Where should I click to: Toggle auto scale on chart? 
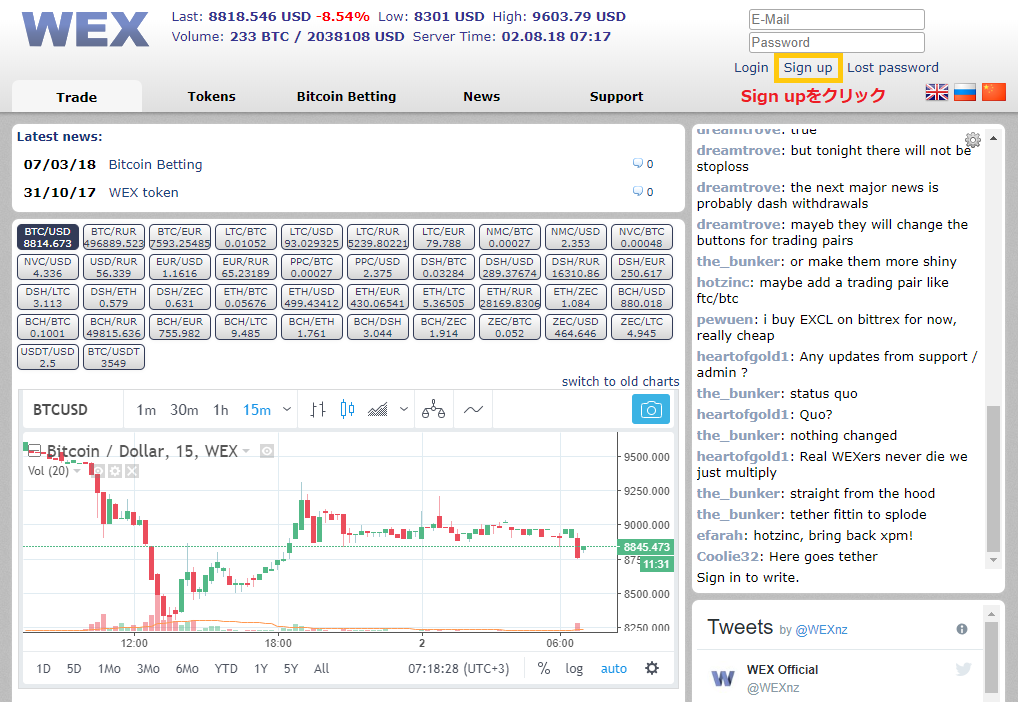[614, 668]
